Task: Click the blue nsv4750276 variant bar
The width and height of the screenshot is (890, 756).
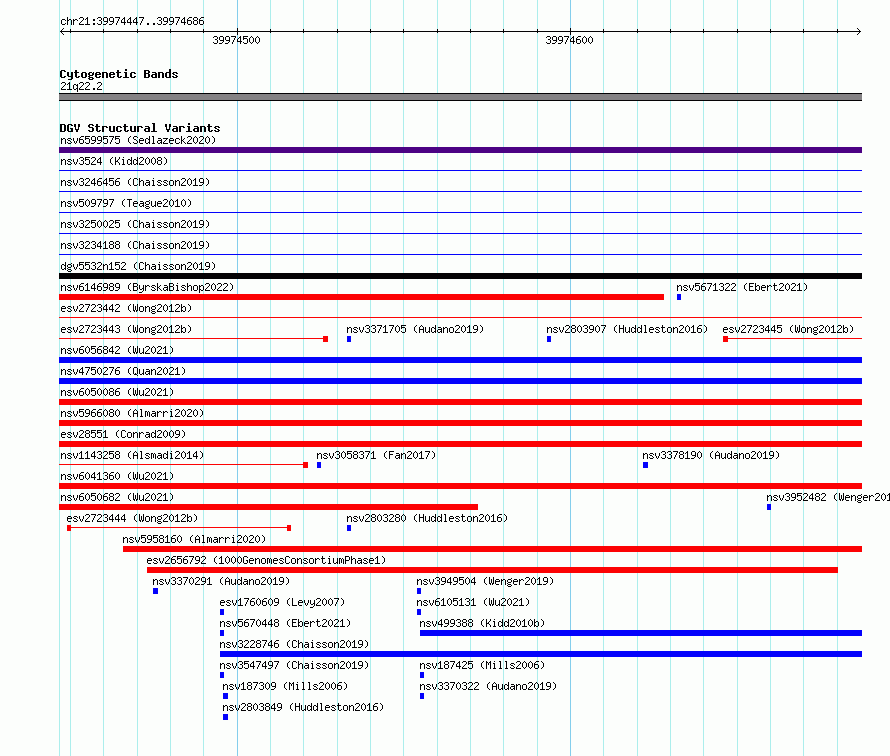Action: coord(460,381)
